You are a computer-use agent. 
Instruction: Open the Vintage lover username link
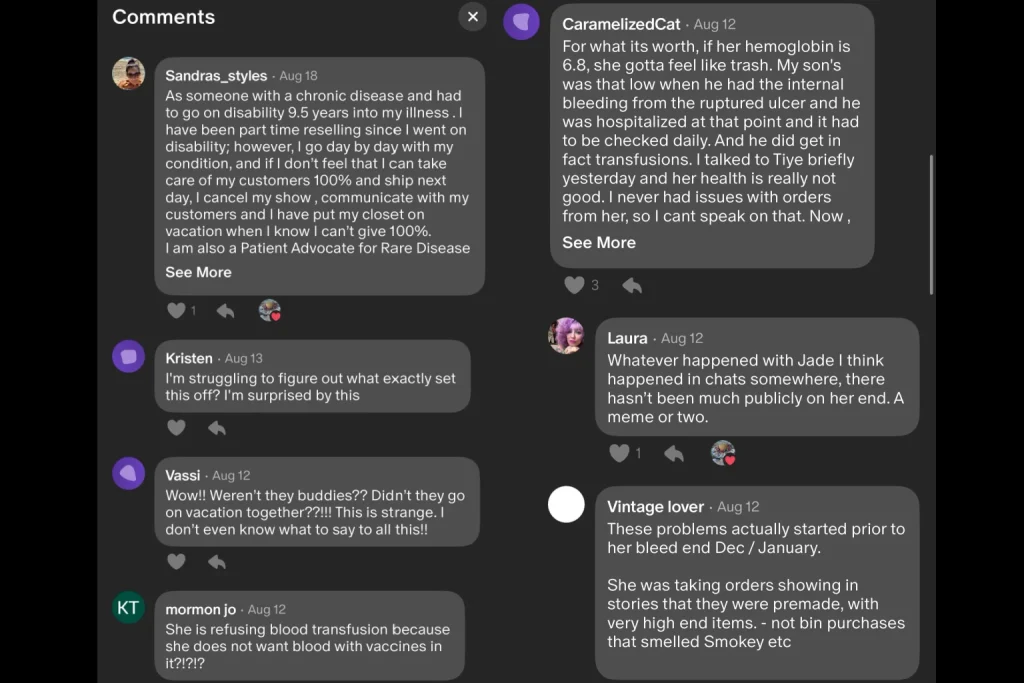[x=655, y=507]
